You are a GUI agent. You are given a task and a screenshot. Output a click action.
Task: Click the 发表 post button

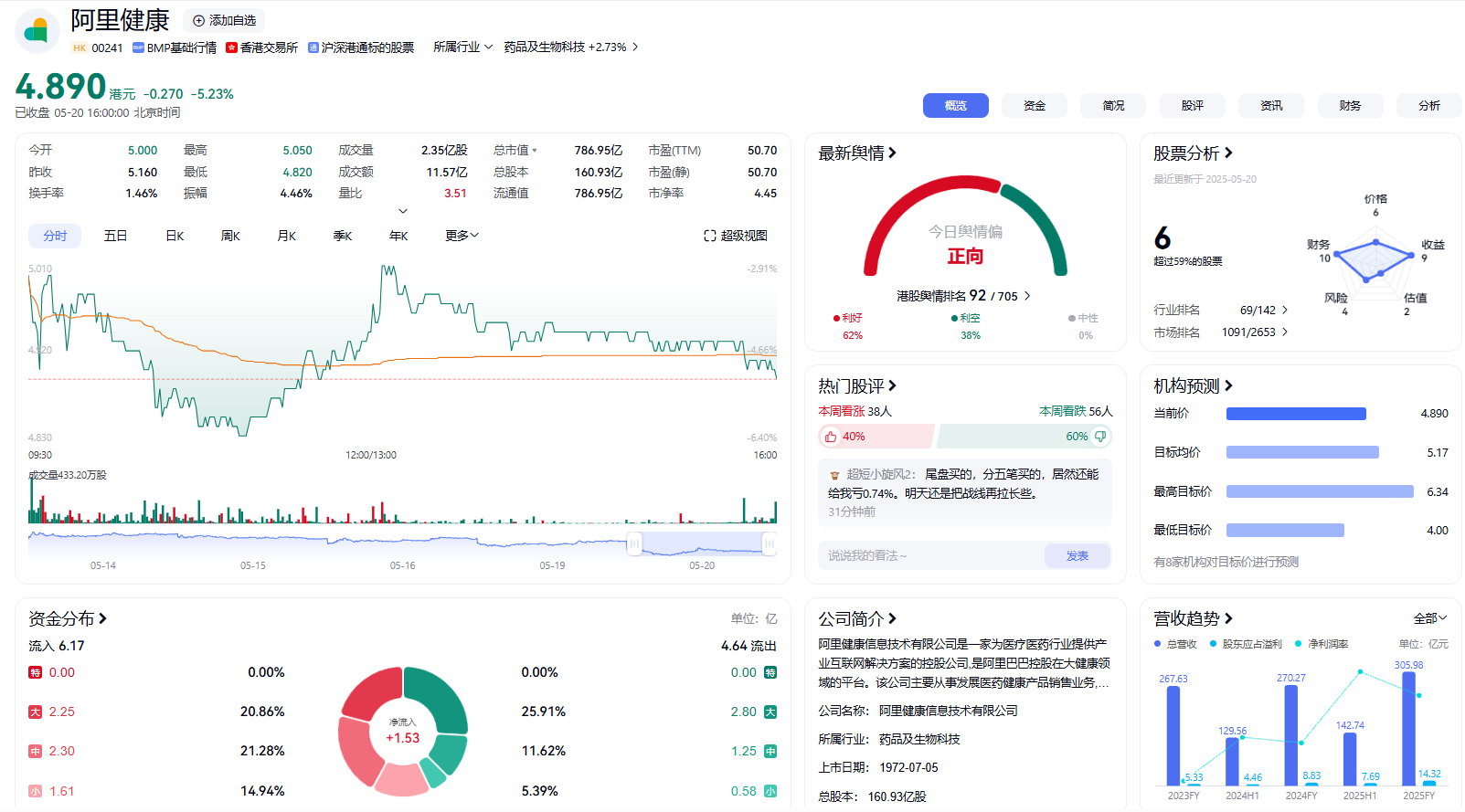1078,555
